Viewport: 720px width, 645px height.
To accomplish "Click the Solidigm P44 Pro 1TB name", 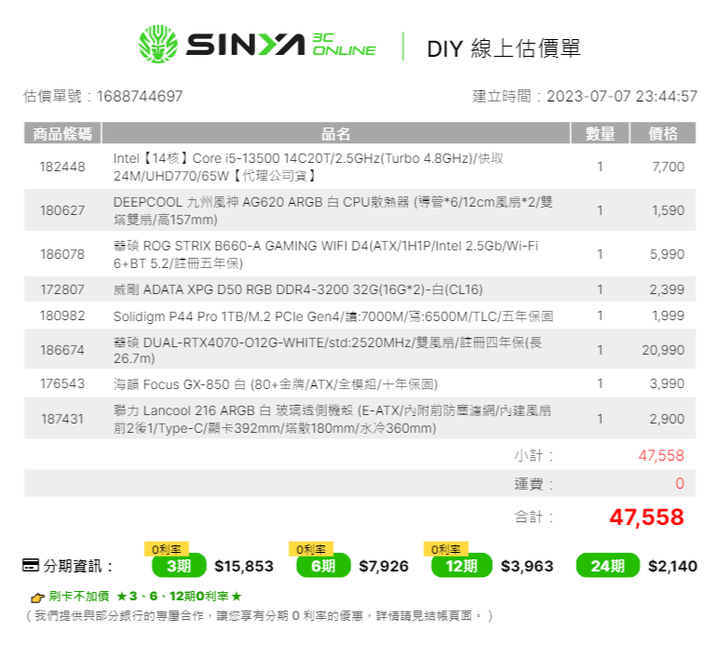I will tap(333, 316).
